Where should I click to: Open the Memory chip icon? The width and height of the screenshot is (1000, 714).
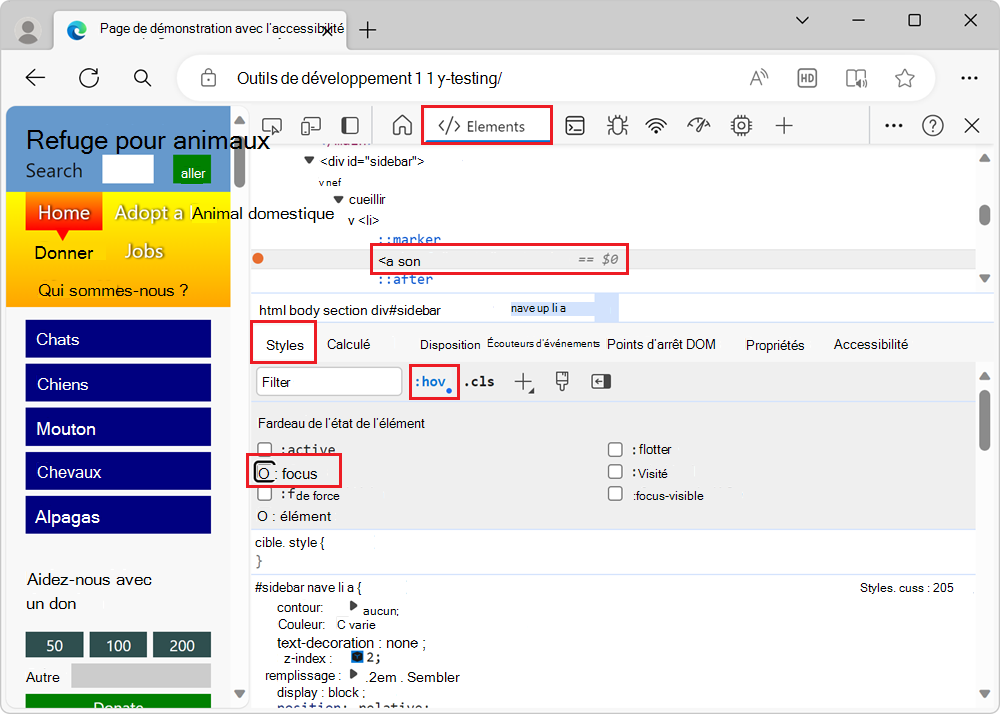(x=741, y=126)
